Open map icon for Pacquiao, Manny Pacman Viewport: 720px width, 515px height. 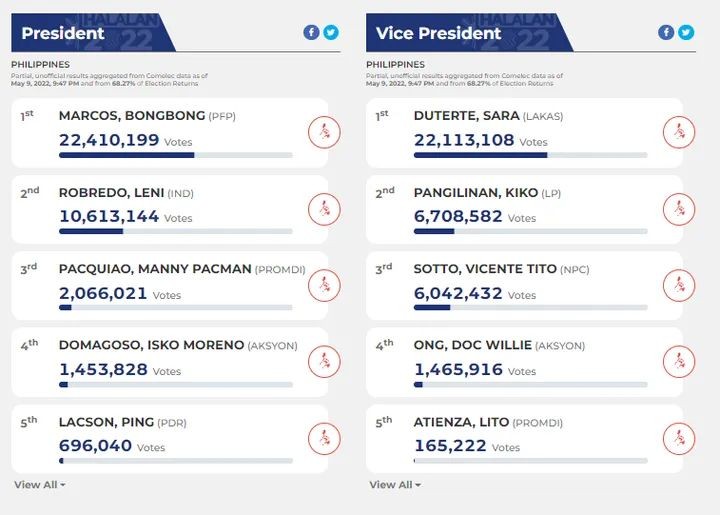tap(324, 285)
